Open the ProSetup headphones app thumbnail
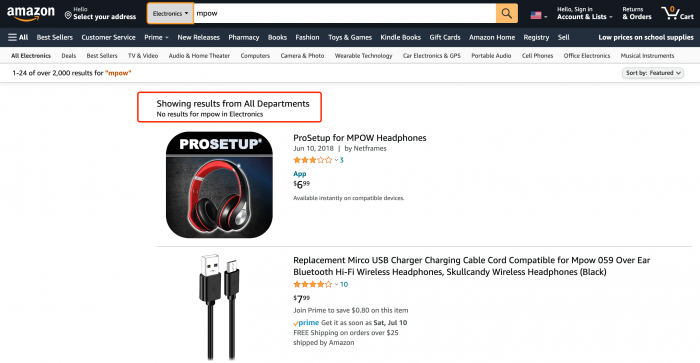The image size is (700, 363). tap(219, 184)
